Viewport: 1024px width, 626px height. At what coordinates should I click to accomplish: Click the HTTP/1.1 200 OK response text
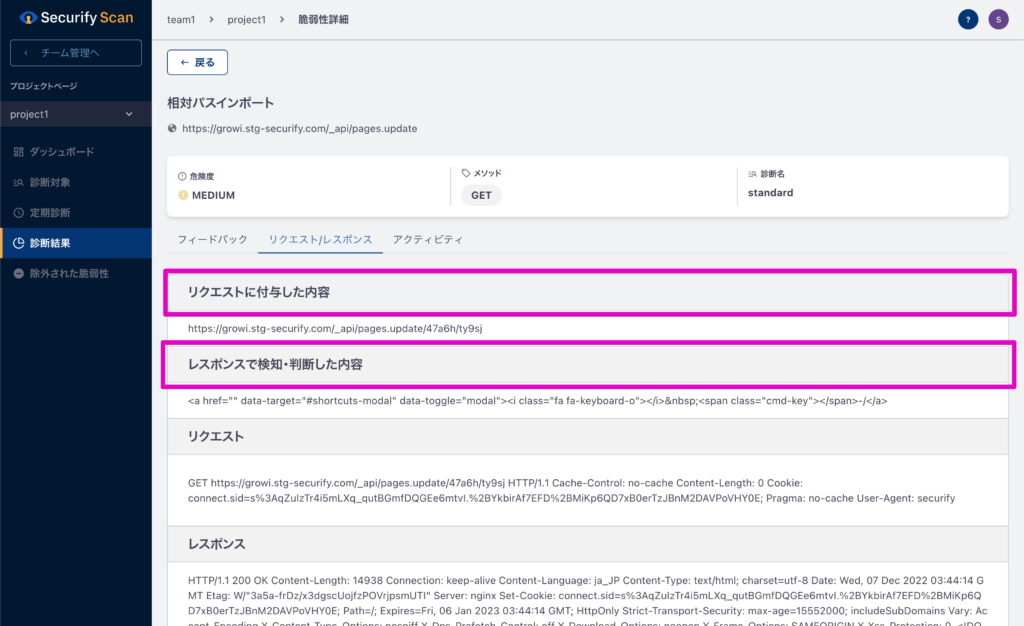(x=588, y=601)
